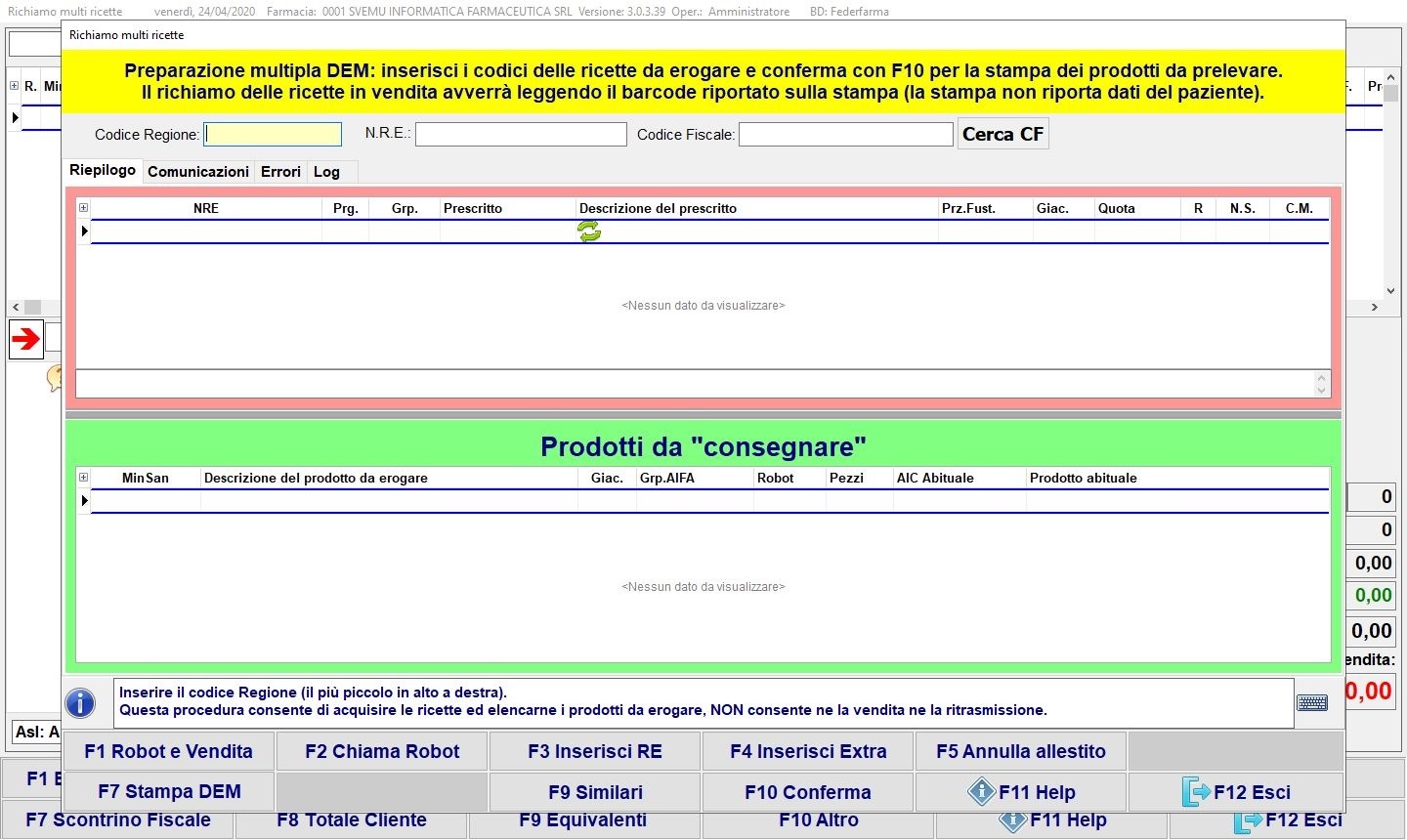Click F10 Conferma button
Image resolution: width=1407 pixels, height=840 pixels.
click(x=807, y=792)
